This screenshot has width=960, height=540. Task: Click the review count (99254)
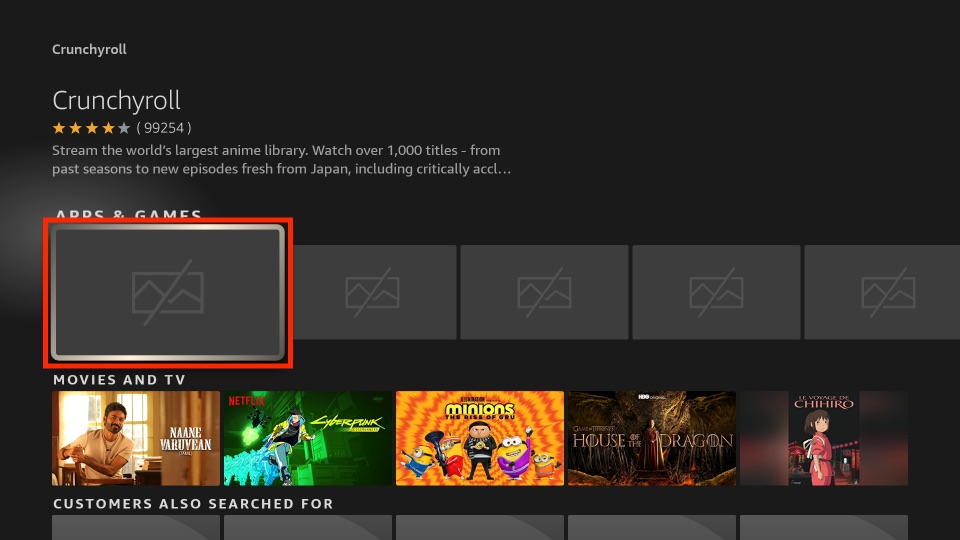pos(163,128)
